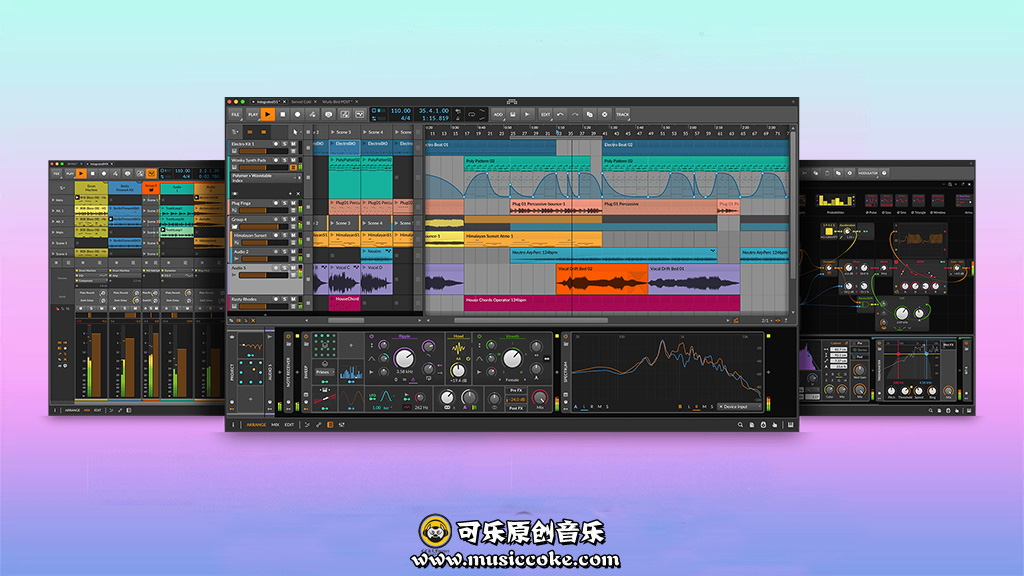The height and width of the screenshot is (576, 1024).
Task: Click the Stop button in the left window
Action: click(93, 174)
